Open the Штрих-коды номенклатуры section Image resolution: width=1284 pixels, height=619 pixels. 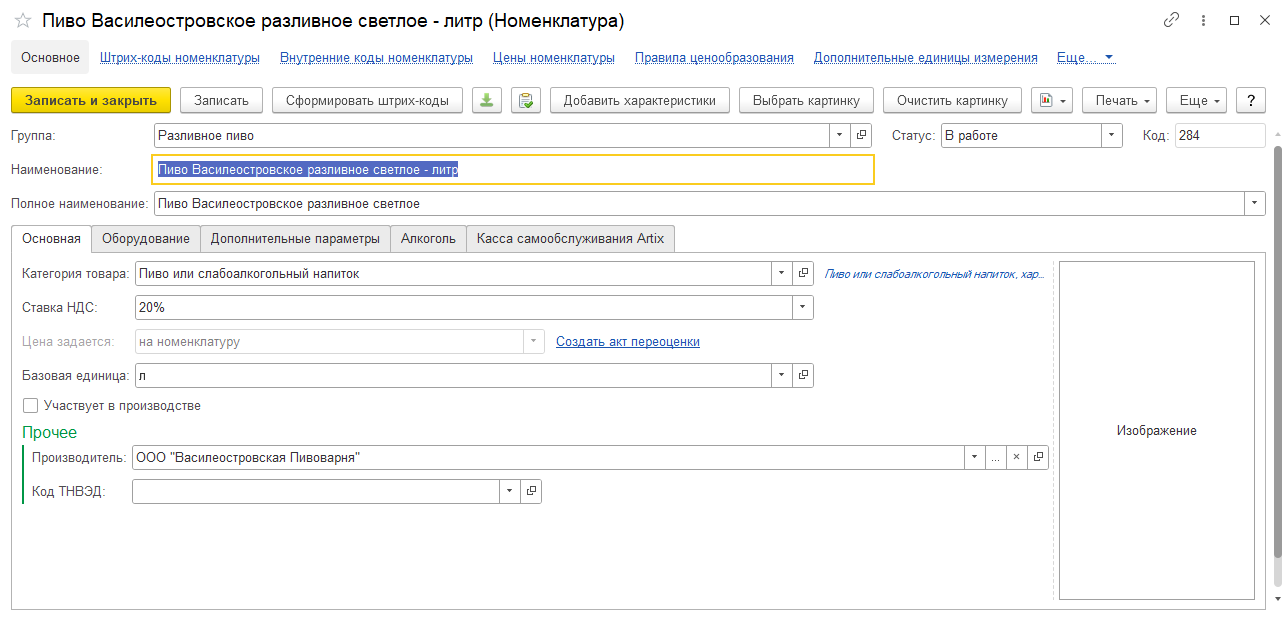[180, 58]
